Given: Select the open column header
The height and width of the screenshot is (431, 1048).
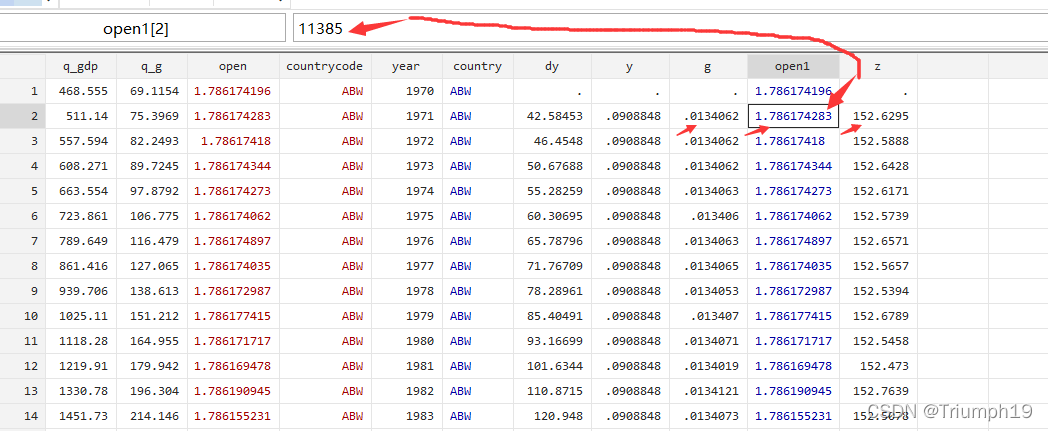Looking at the screenshot, I should pos(233,66).
